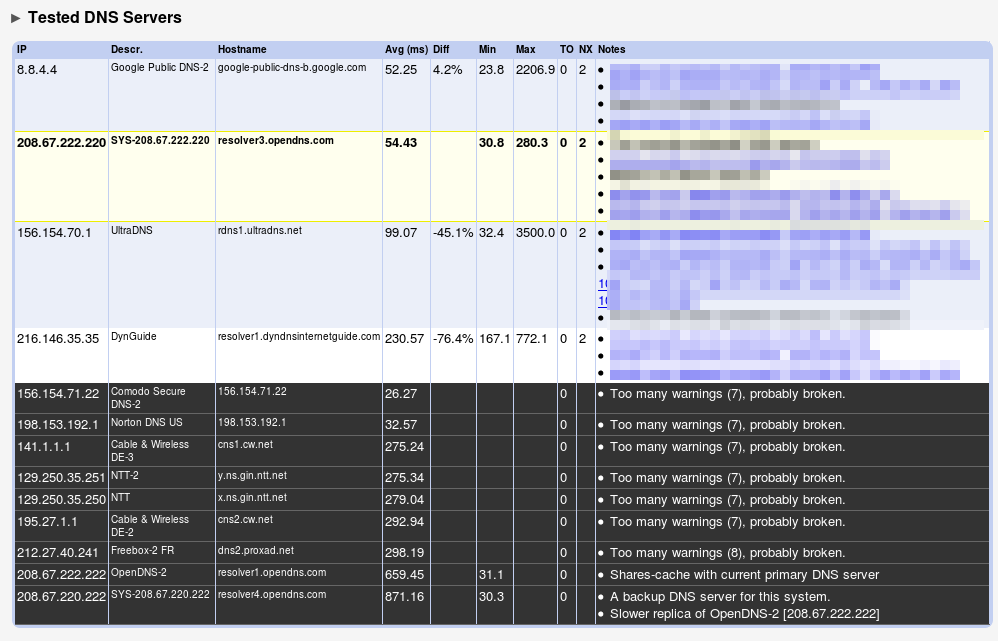The image size is (998, 641).
Task: Select the 8.8.4.4 IP address cell
Action: coord(39,69)
